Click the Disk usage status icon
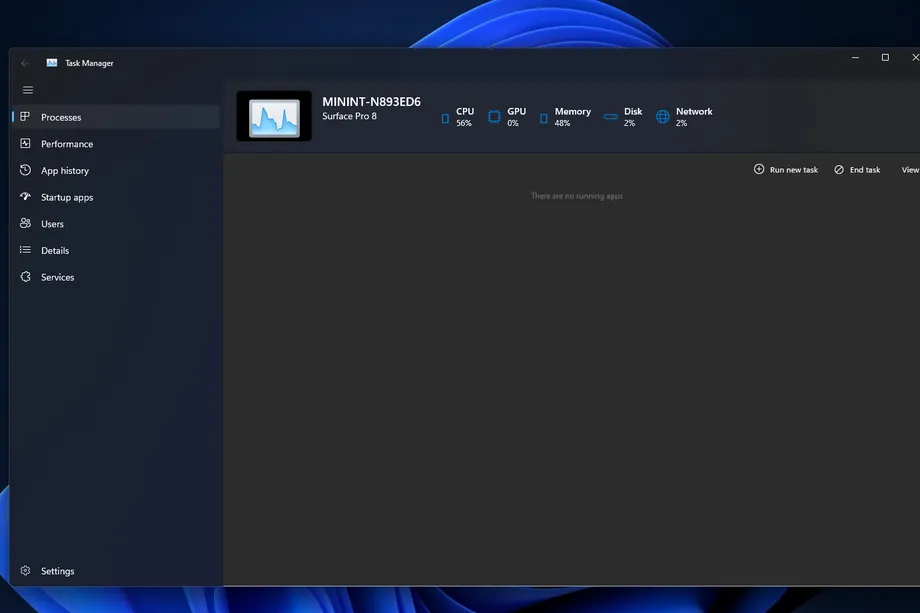 click(x=607, y=116)
